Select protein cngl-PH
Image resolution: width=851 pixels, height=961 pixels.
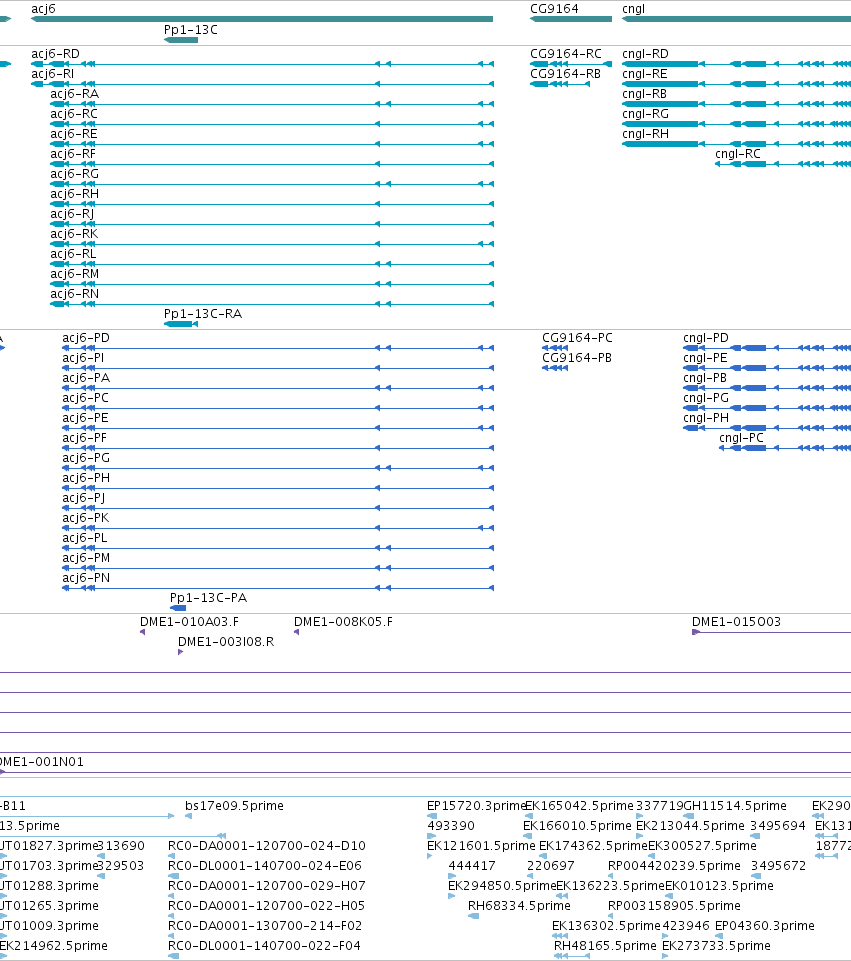[x=706, y=418]
